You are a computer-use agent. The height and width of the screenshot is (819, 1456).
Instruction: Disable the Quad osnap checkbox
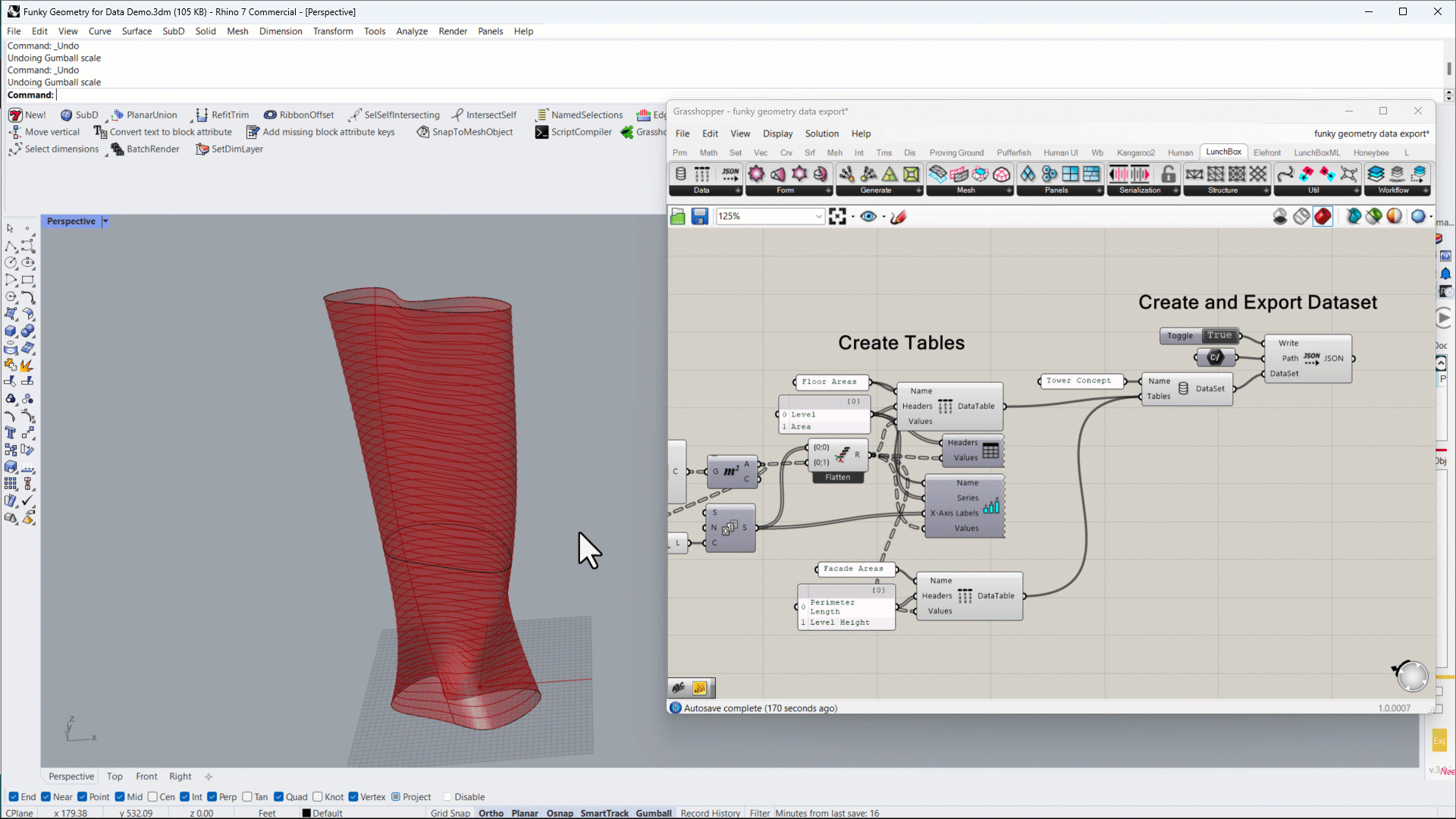point(279,797)
